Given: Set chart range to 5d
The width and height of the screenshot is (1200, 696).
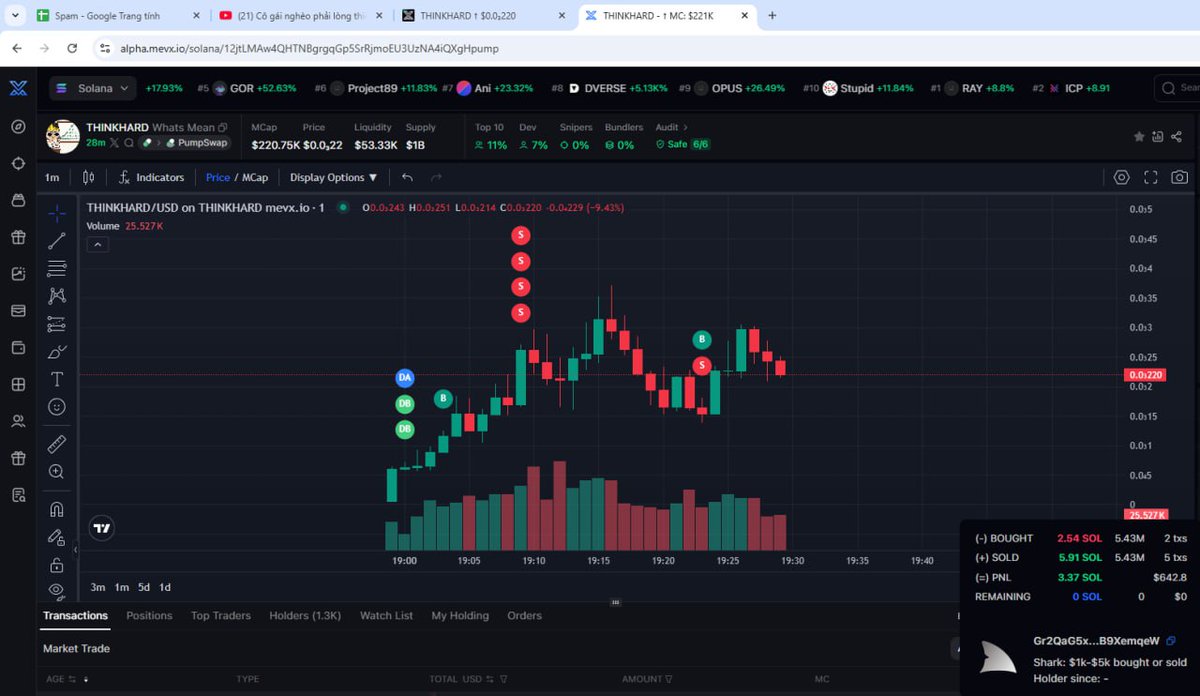Looking at the screenshot, I should coord(144,587).
